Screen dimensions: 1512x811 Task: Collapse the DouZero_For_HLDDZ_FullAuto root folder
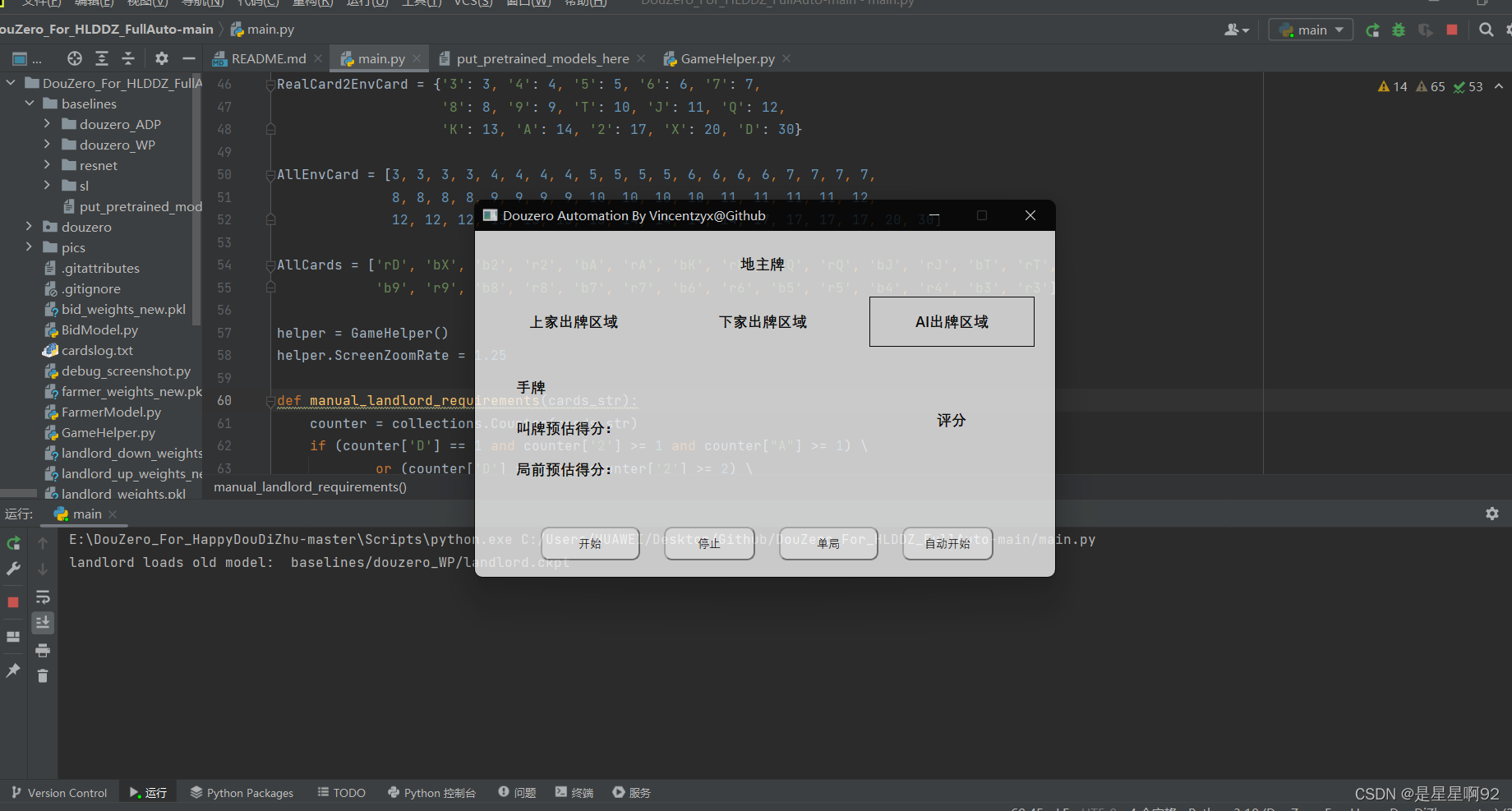click(11, 83)
